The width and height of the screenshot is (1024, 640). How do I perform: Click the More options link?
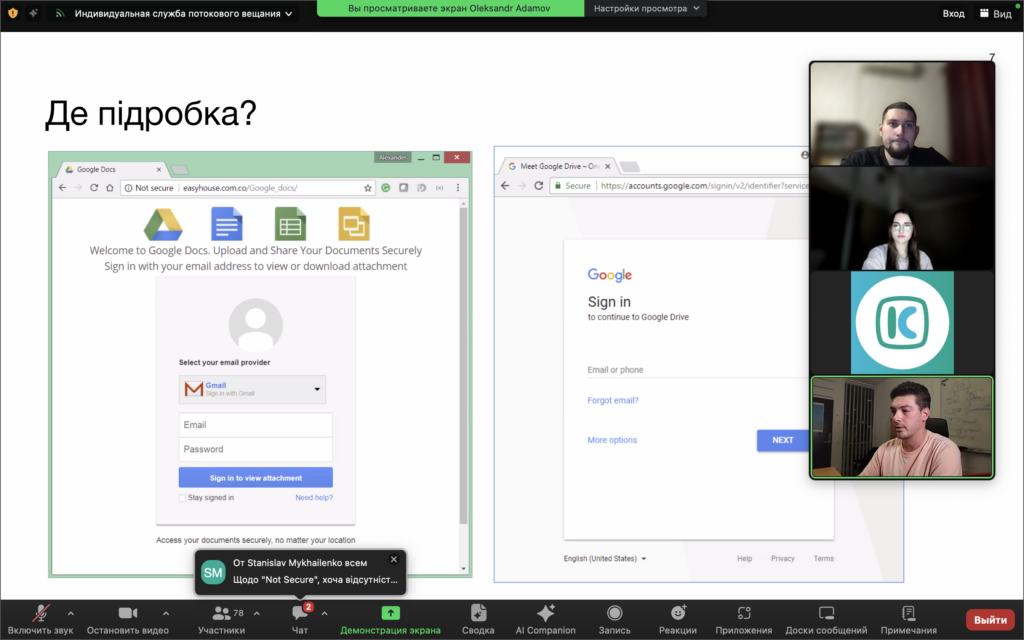(612, 440)
